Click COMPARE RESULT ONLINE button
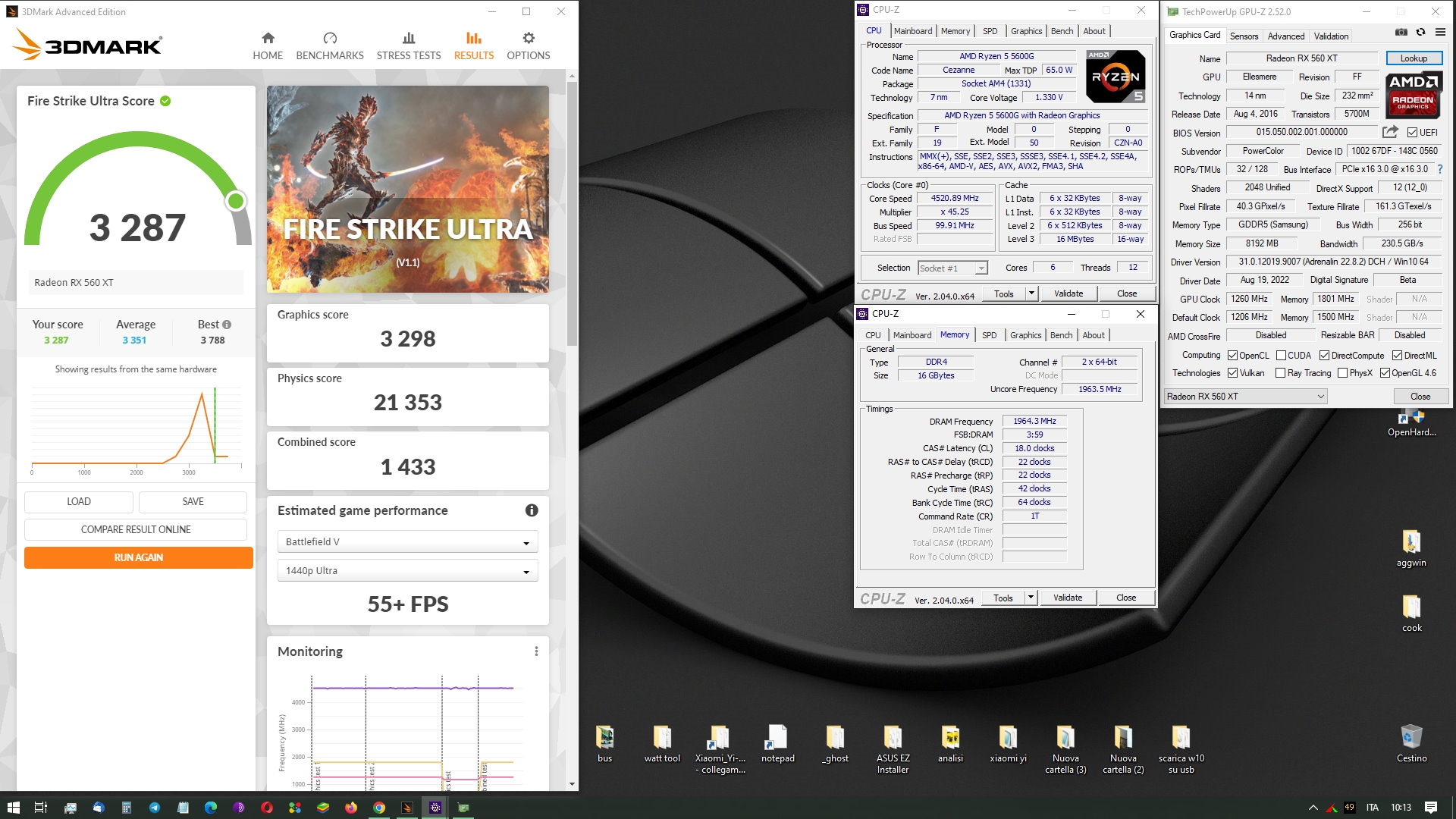Screen dimensions: 1456x819 click(136, 529)
